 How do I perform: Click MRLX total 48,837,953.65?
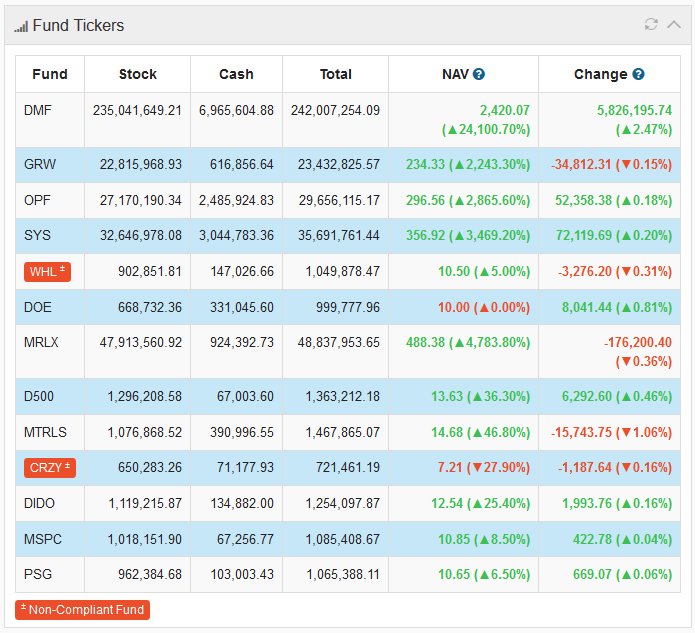click(x=339, y=343)
